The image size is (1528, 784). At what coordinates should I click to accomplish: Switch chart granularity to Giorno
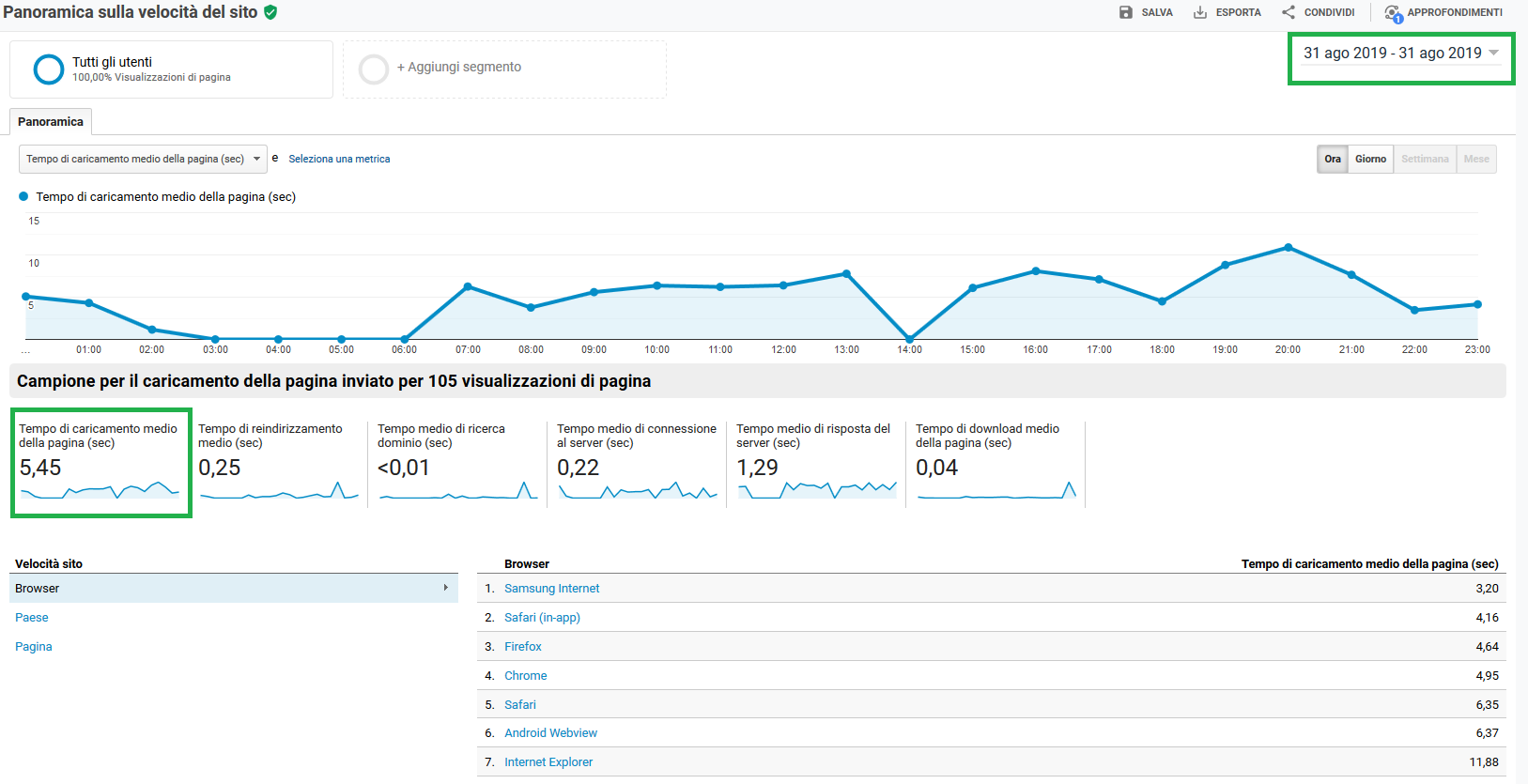click(1370, 159)
